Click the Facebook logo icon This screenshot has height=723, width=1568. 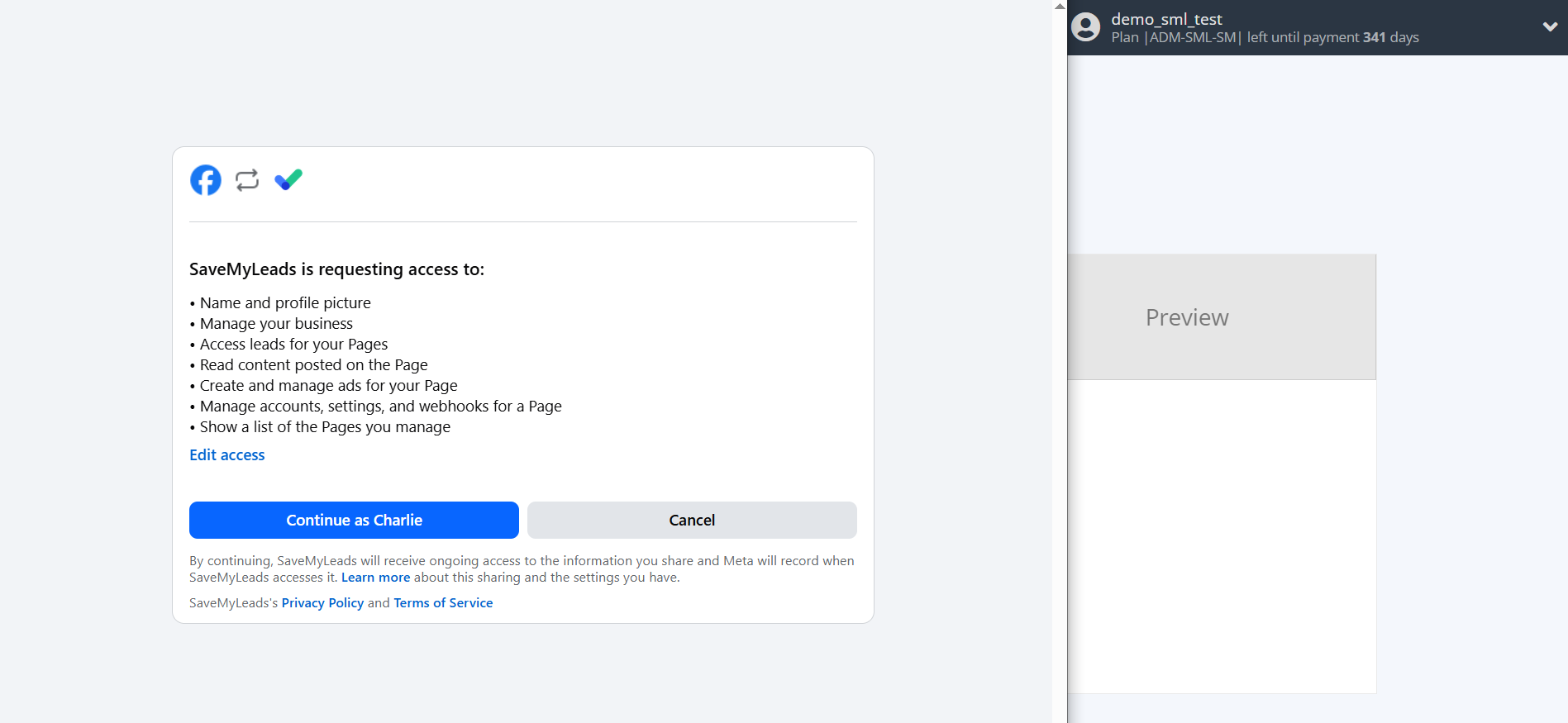[x=206, y=180]
